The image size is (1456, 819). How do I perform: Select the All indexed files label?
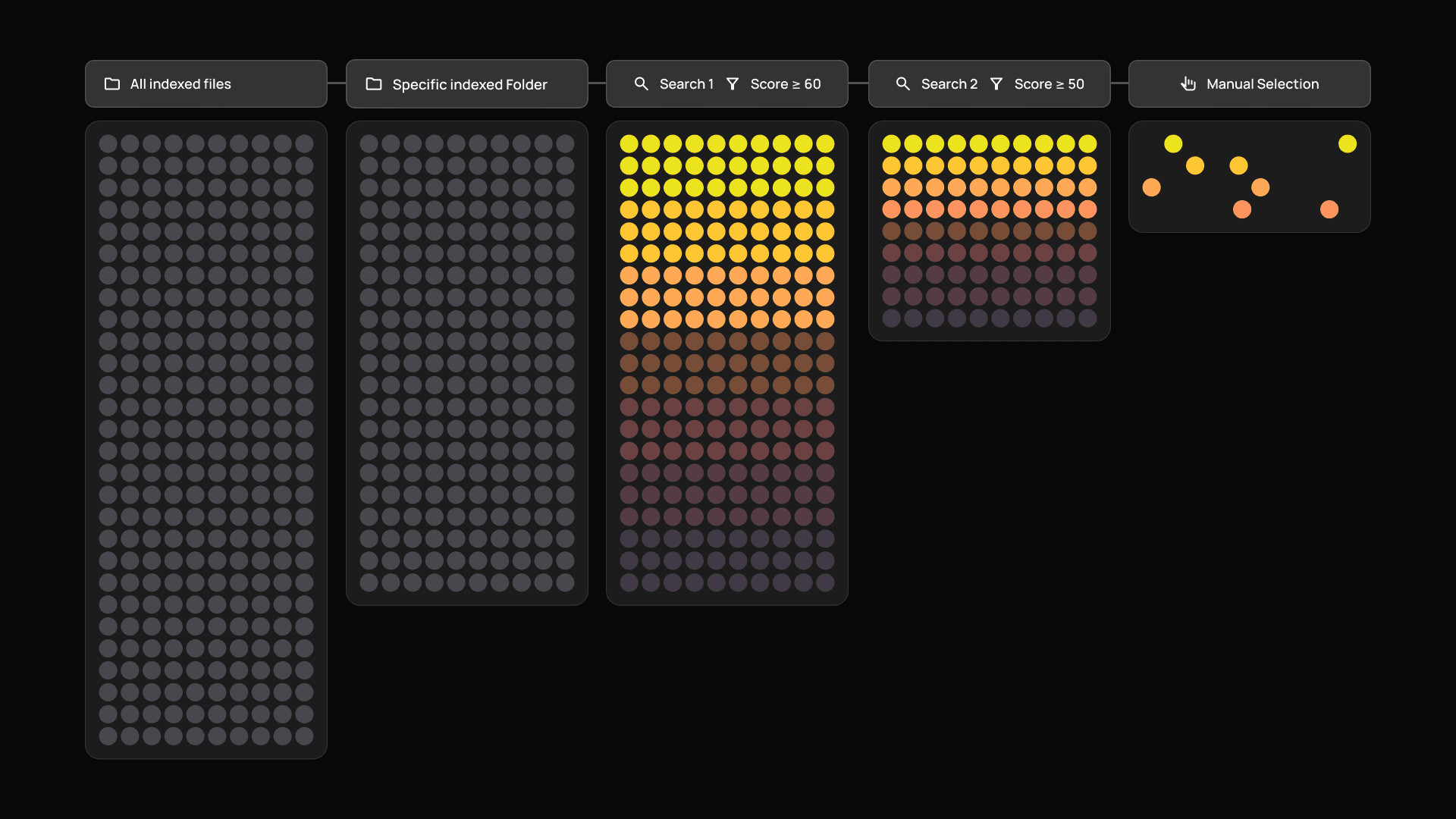[180, 84]
